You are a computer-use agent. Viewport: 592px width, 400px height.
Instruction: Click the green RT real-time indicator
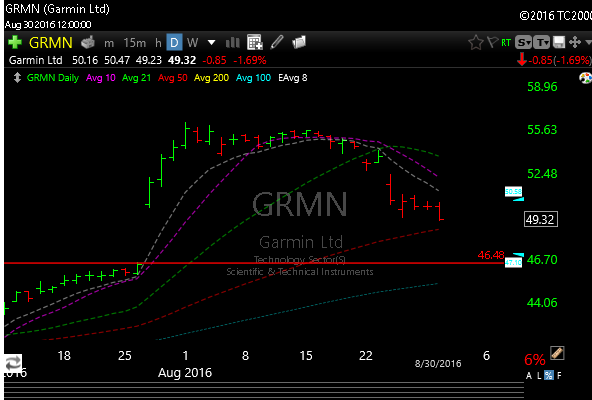[x=506, y=43]
